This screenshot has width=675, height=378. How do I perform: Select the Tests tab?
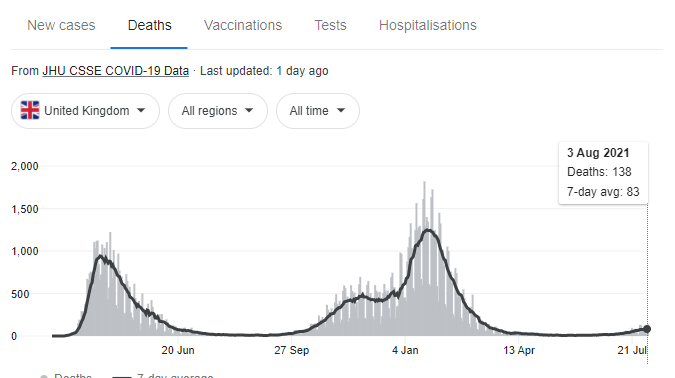point(330,25)
